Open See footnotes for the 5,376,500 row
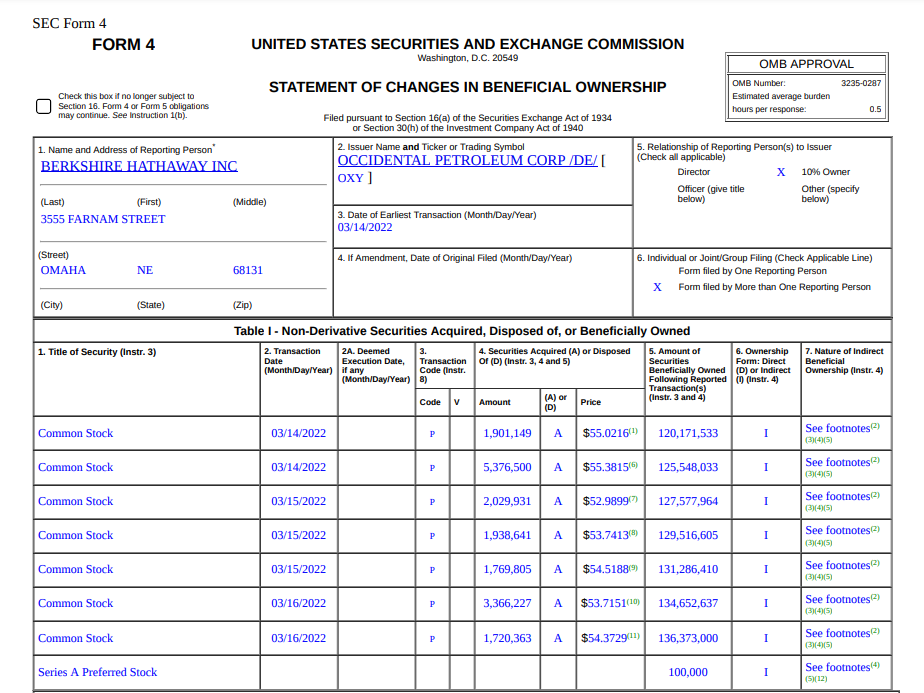 (837, 463)
